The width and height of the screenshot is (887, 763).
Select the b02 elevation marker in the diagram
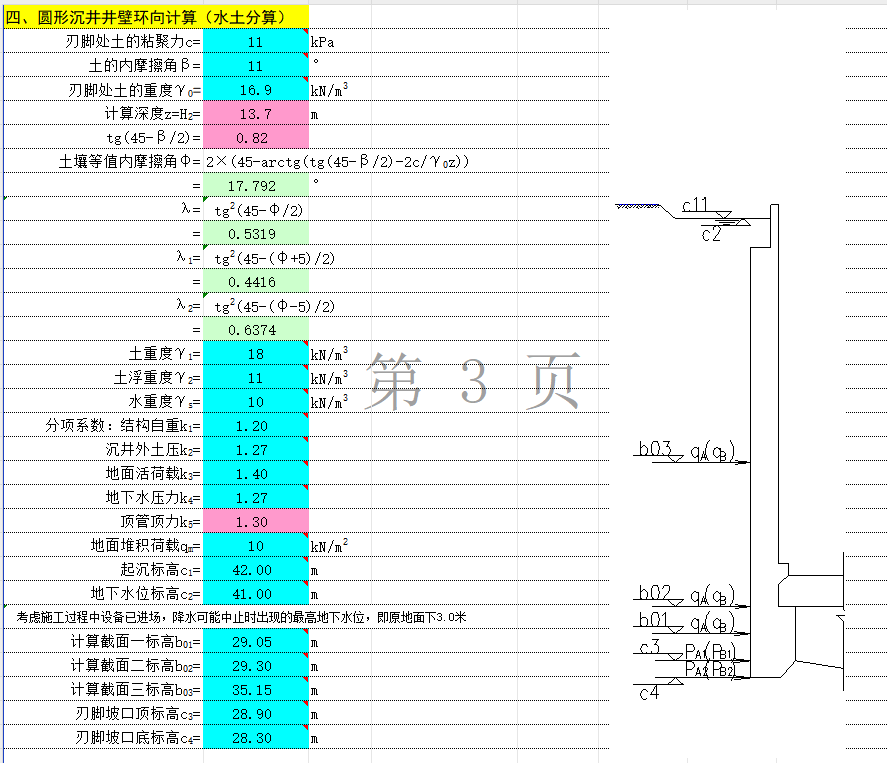(x=655, y=593)
